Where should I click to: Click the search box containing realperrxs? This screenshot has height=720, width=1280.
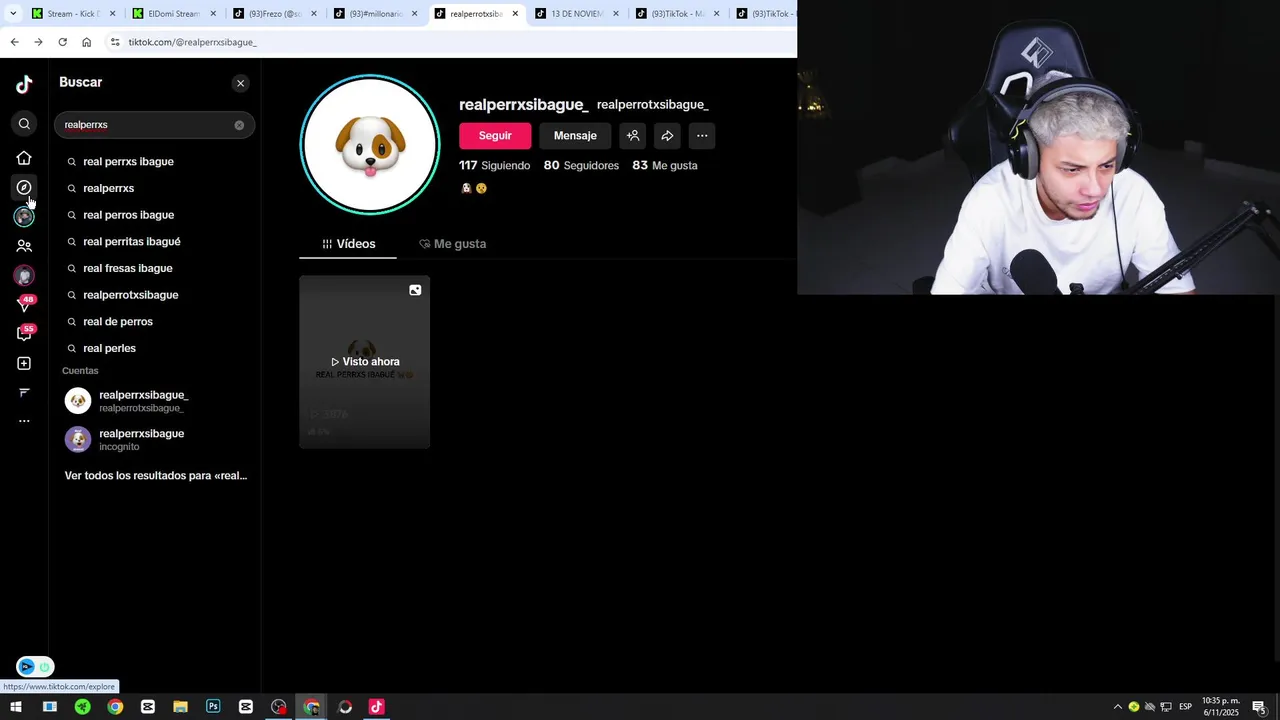(154, 125)
